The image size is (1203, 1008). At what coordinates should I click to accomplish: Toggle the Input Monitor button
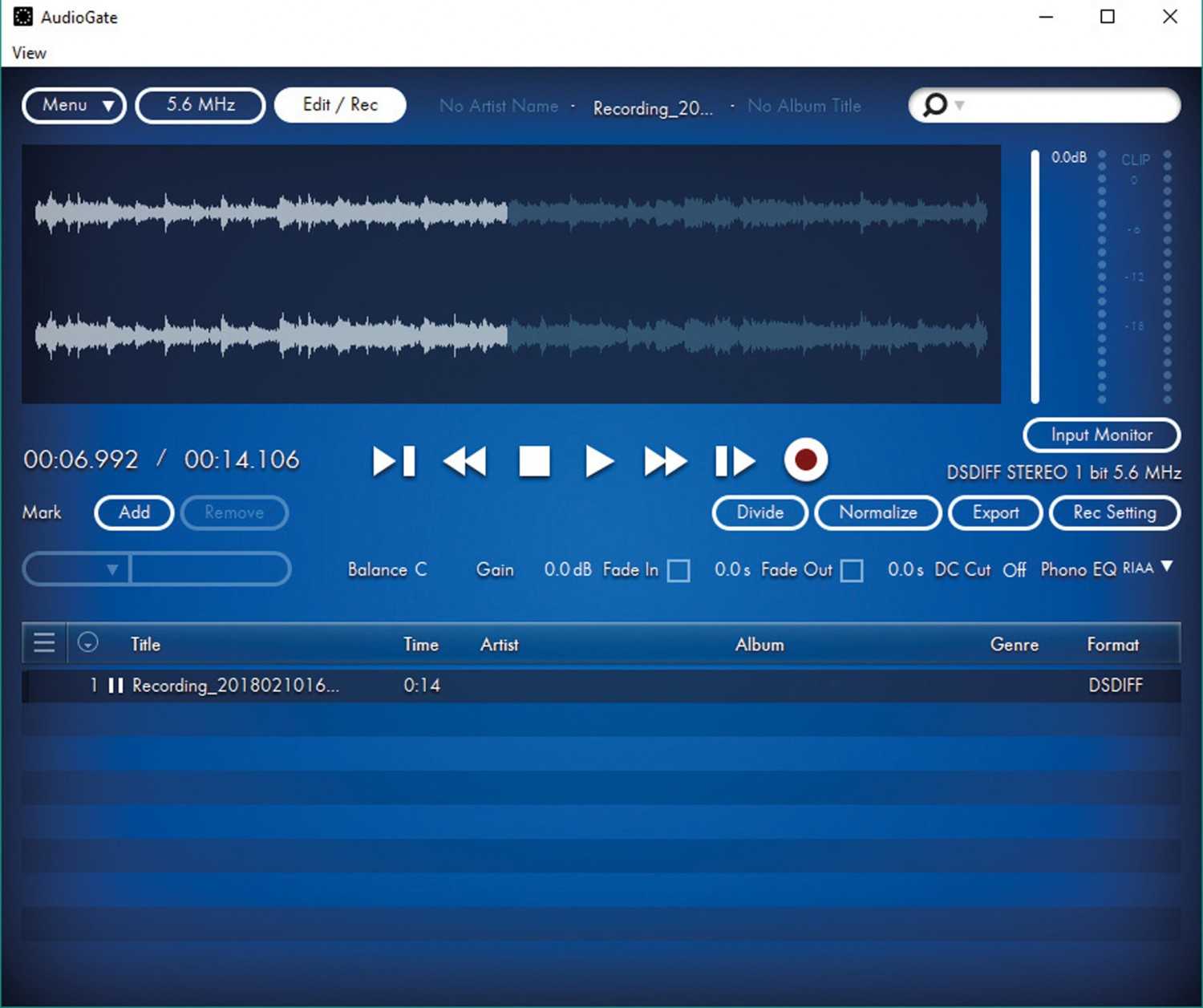(x=1101, y=435)
